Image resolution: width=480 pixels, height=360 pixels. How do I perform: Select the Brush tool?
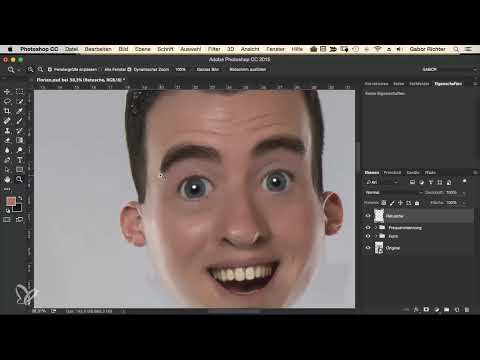(19, 121)
